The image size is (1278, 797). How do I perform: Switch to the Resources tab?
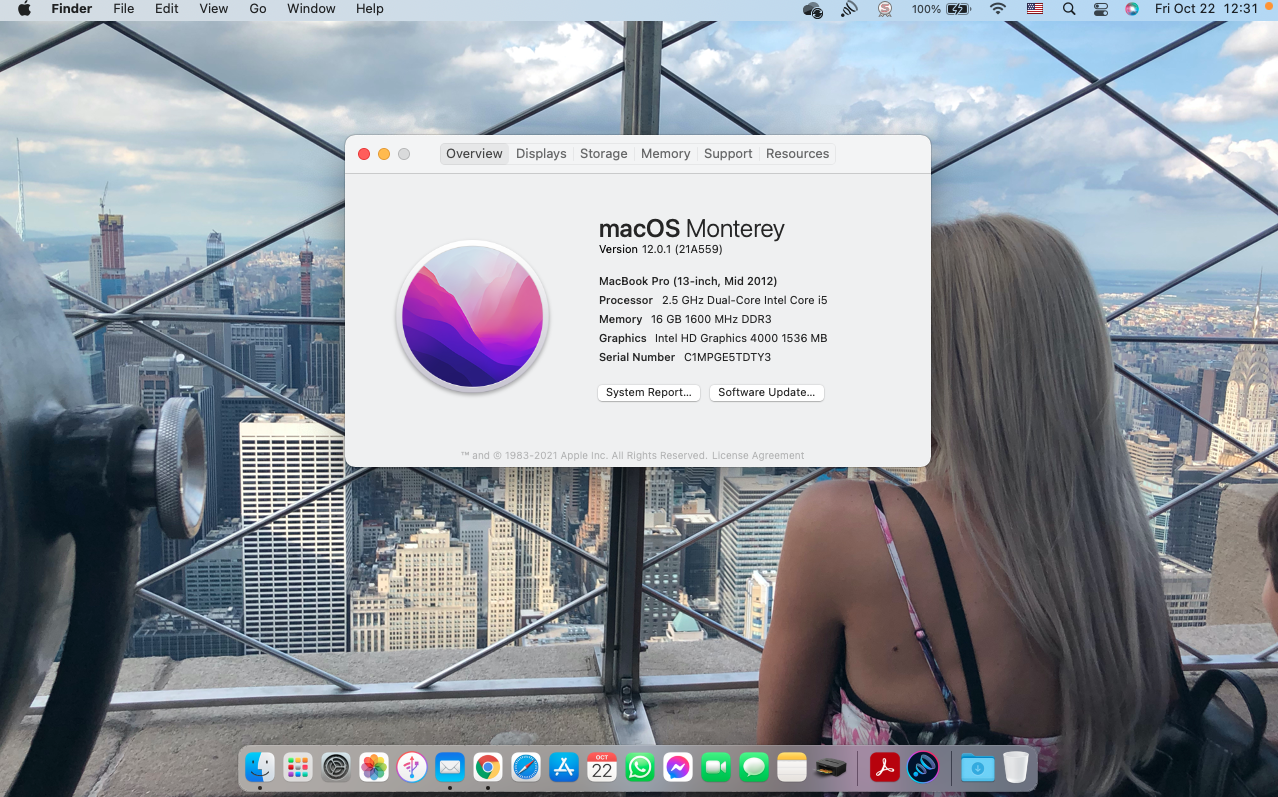797,154
